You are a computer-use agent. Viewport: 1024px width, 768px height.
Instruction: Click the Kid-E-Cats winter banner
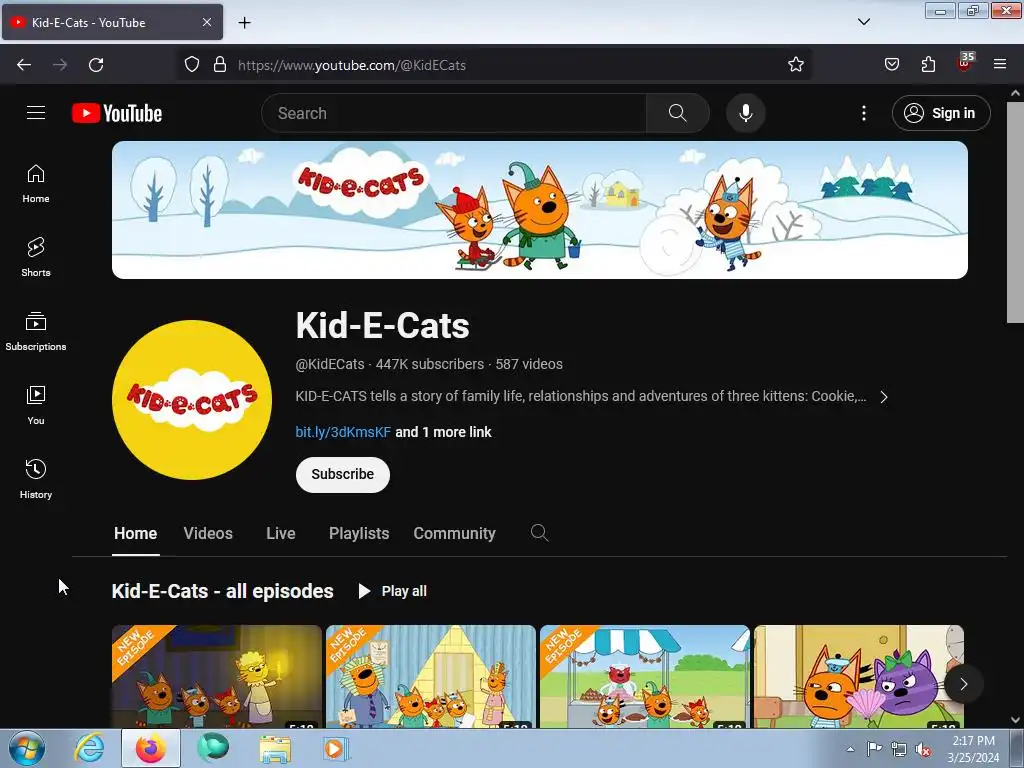[x=539, y=210]
